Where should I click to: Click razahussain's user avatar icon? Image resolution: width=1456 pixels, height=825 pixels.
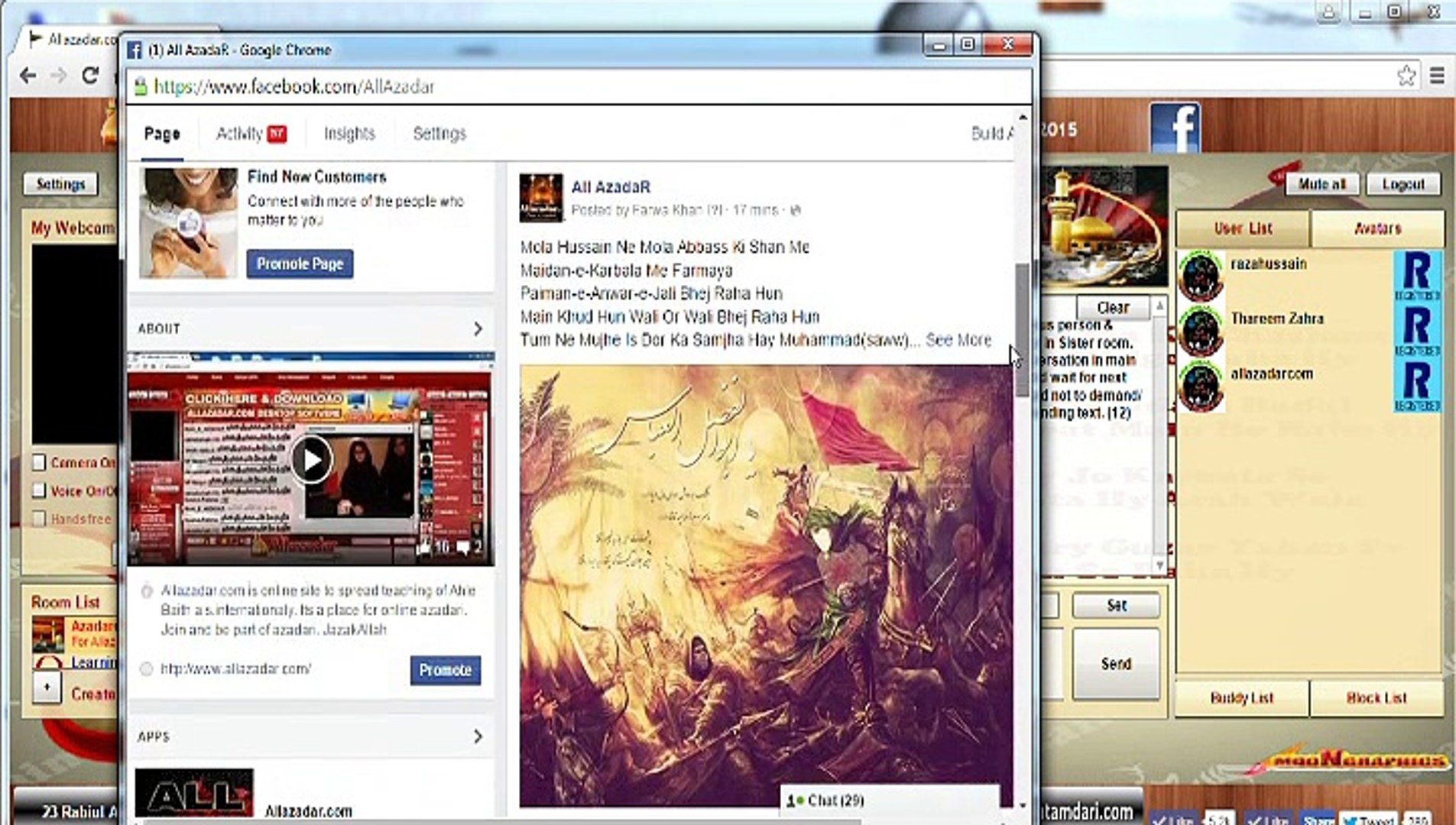(1201, 274)
